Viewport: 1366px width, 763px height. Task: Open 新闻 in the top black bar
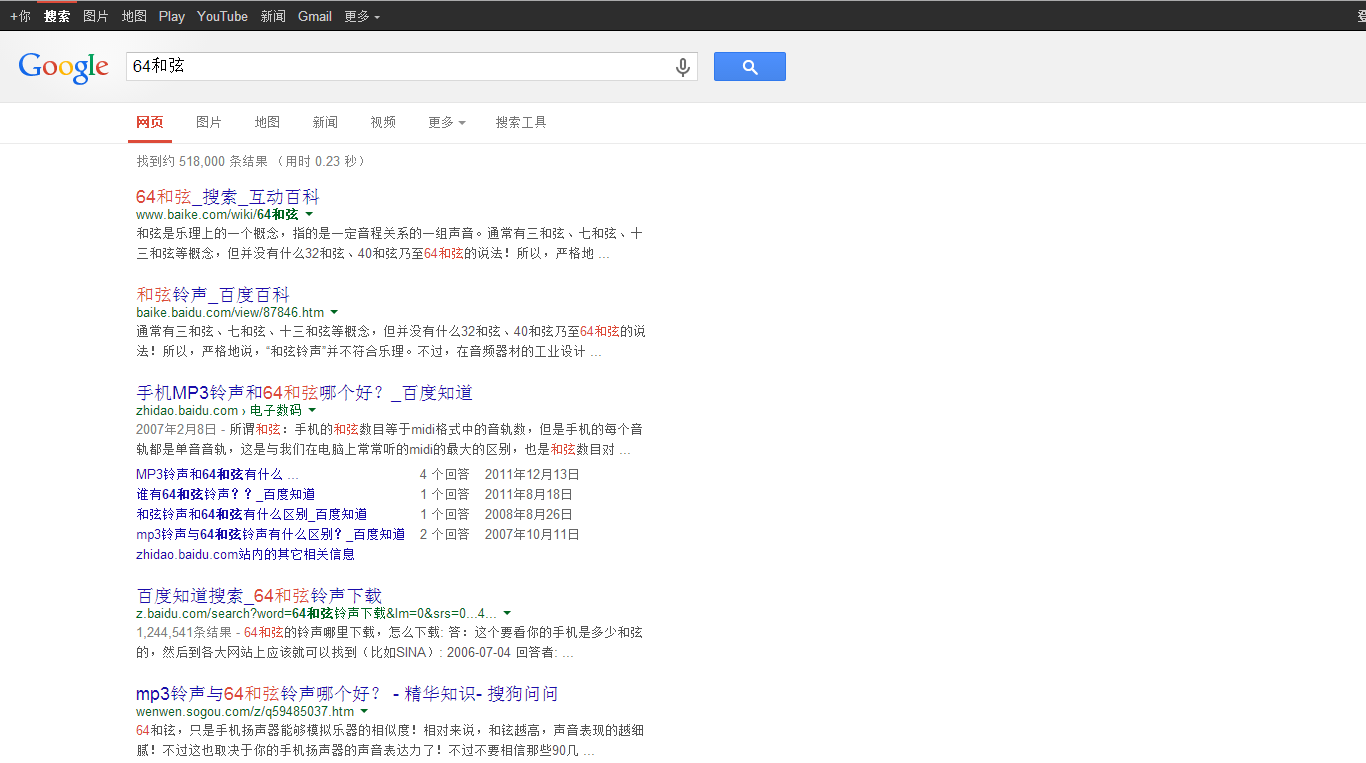[x=273, y=16]
